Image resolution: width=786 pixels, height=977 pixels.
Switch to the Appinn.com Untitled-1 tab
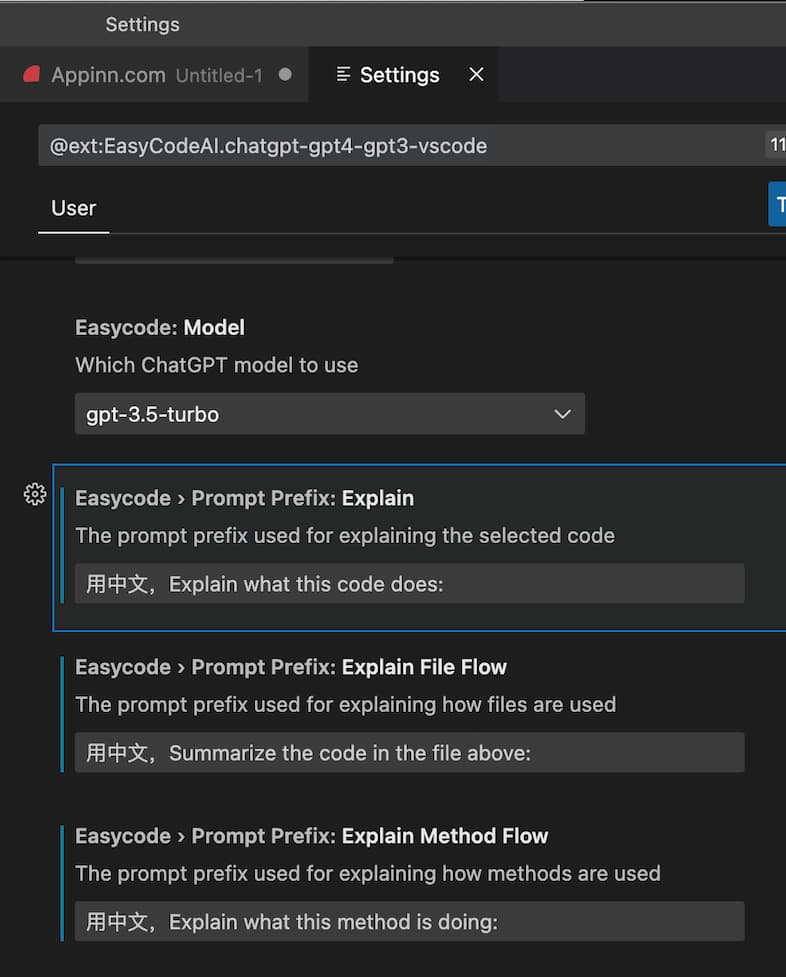[x=156, y=75]
